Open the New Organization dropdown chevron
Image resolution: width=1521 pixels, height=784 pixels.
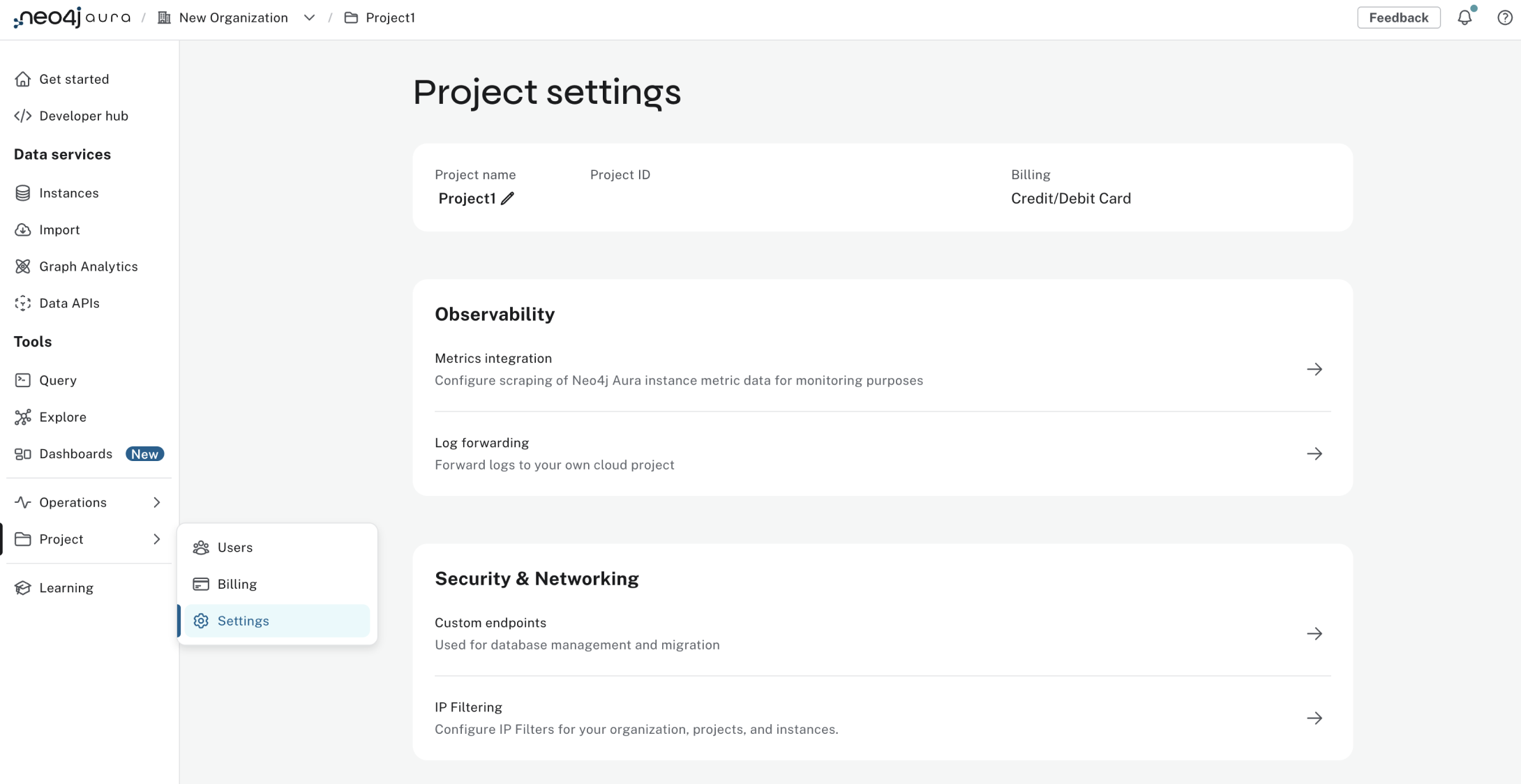pyautogui.click(x=309, y=18)
